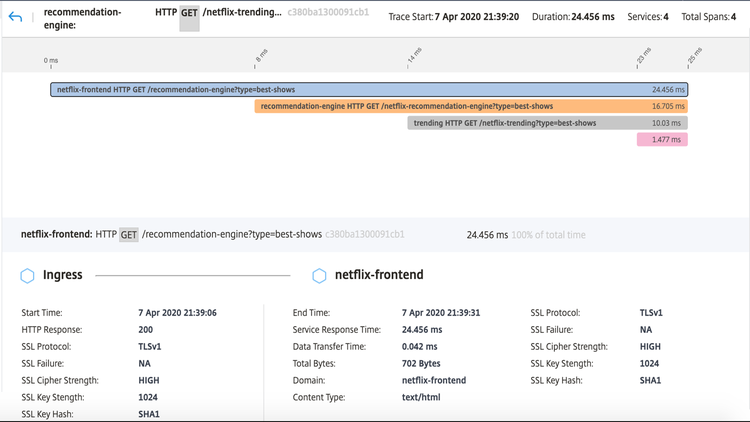The height and width of the screenshot is (422, 750).
Task: Click Ingress SSL Key Hash value SHA1
Action: tap(149, 414)
